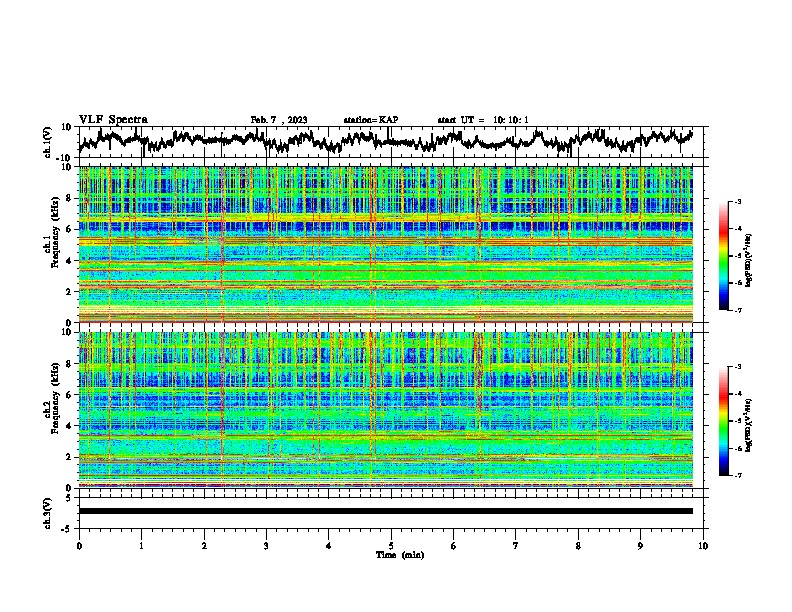The image size is (792, 612).
Task: Click ch.1 color bar log(PSD) unit label
Action: (749, 260)
